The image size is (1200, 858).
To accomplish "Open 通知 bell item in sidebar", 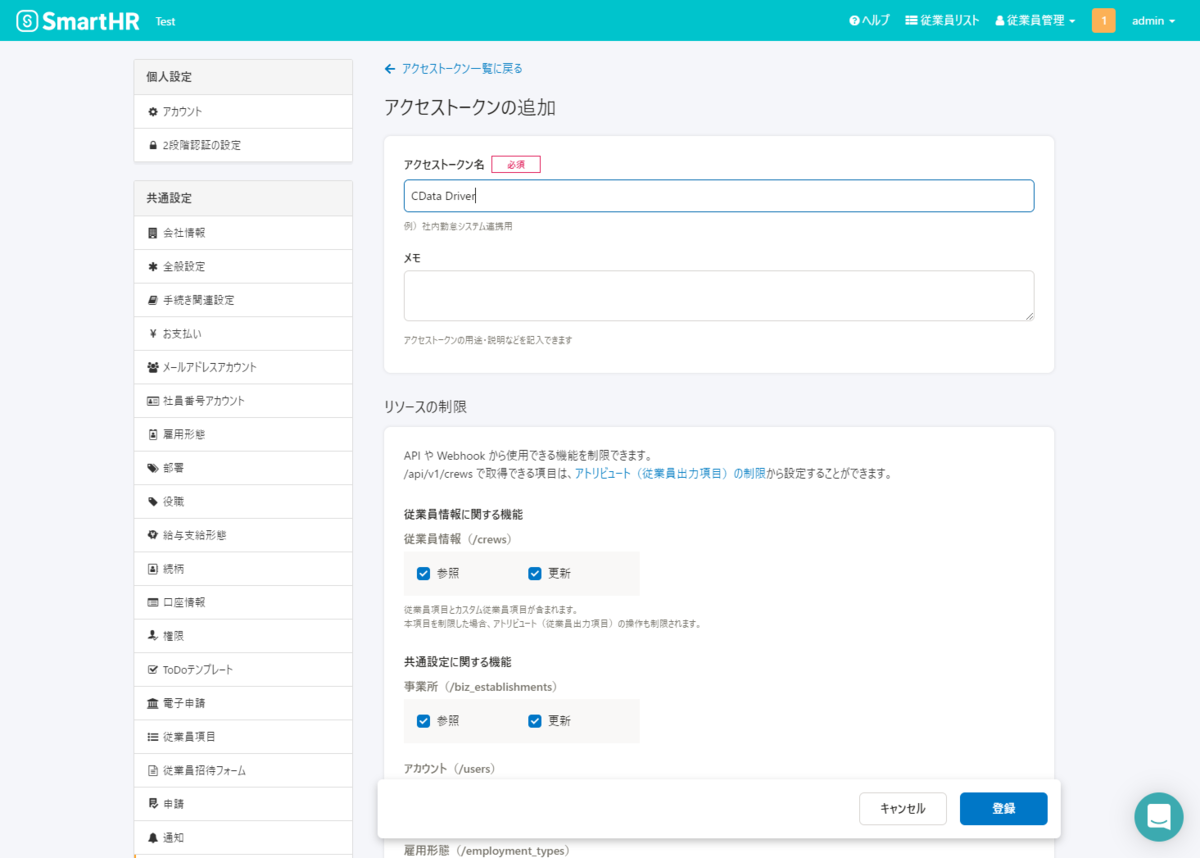I will (x=243, y=837).
